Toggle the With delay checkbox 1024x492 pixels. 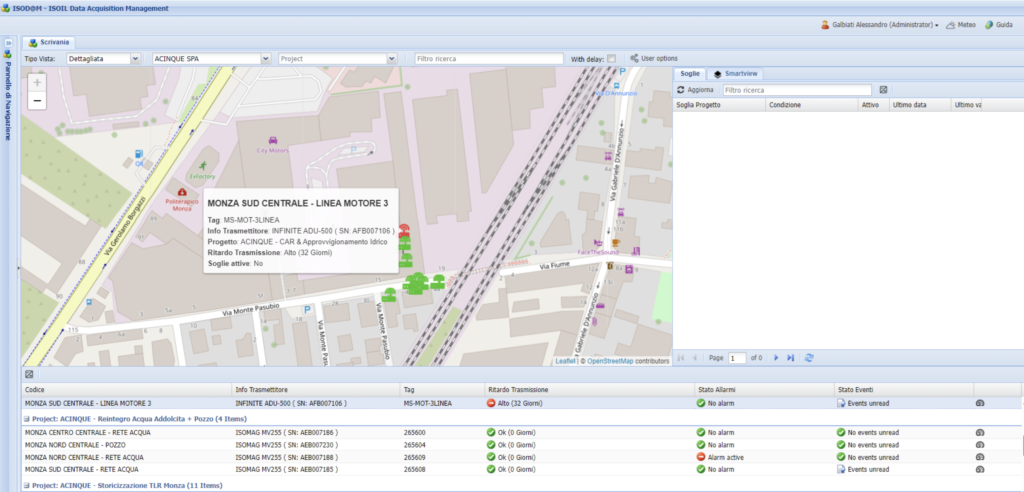pos(612,59)
